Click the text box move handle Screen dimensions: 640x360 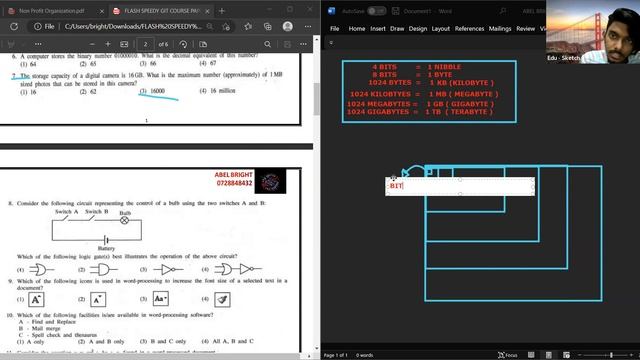coord(393,178)
